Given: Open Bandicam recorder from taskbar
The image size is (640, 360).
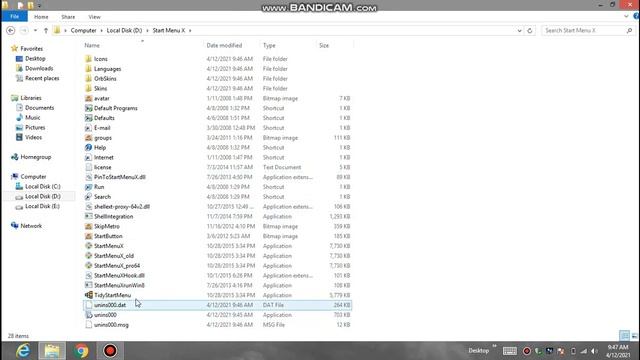Looking at the screenshot, I should point(110,351).
